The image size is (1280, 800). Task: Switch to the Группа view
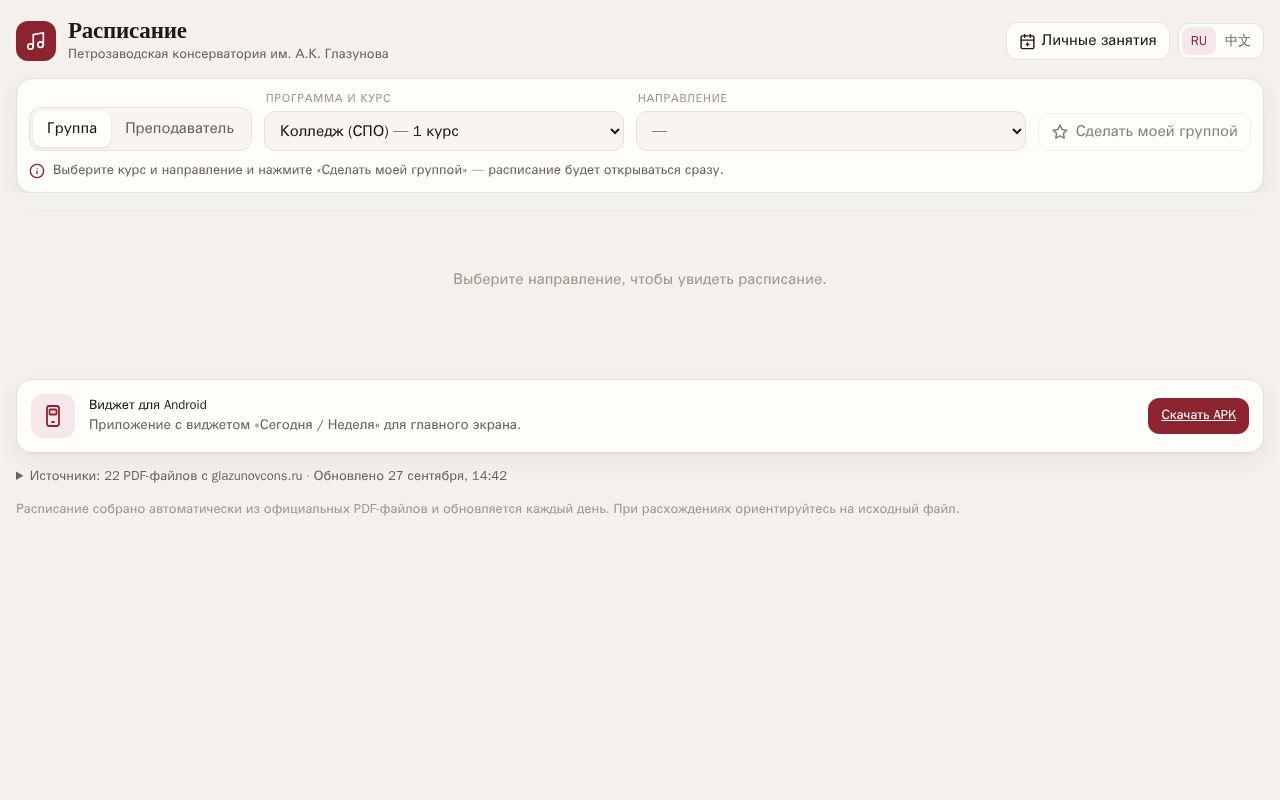pos(72,129)
